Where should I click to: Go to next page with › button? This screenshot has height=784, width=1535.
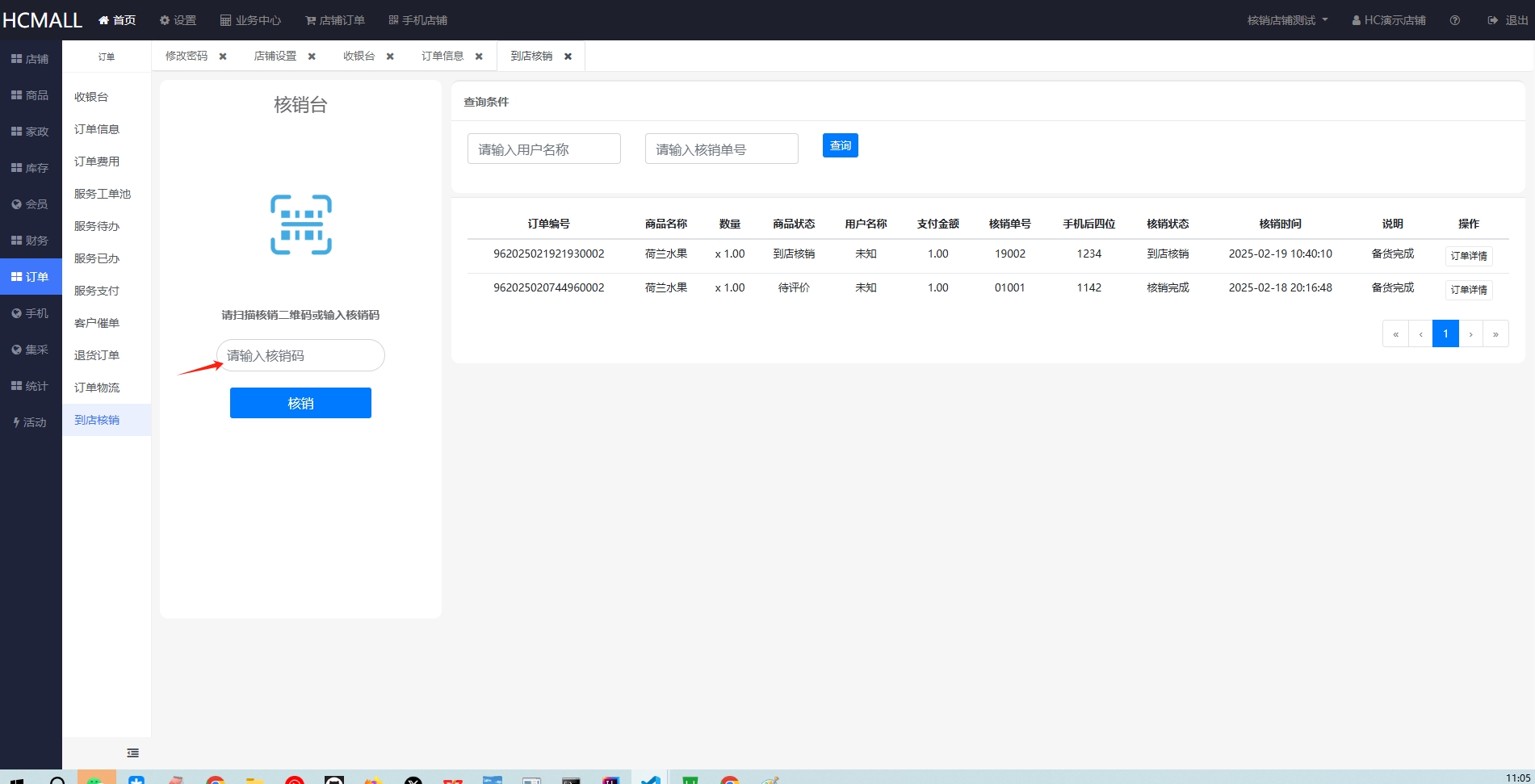1470,333
